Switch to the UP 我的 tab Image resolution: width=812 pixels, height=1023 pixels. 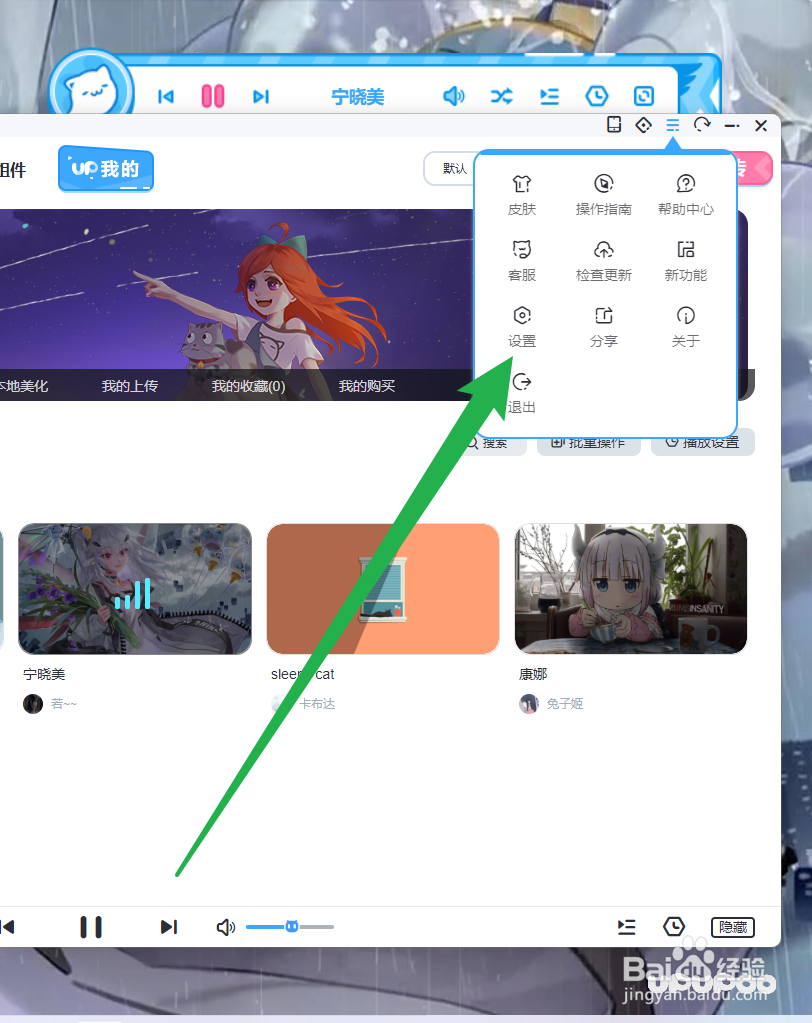click(x=106, y=169)
